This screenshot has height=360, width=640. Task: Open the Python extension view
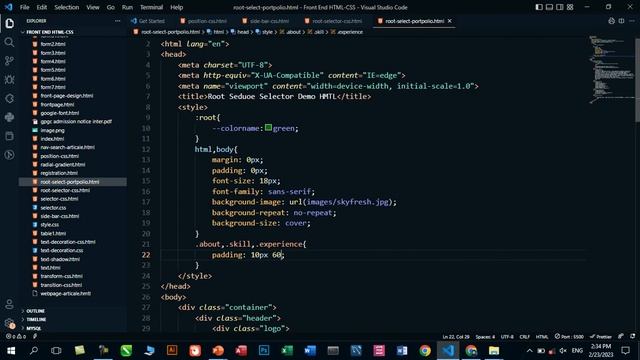coord(9,117)
